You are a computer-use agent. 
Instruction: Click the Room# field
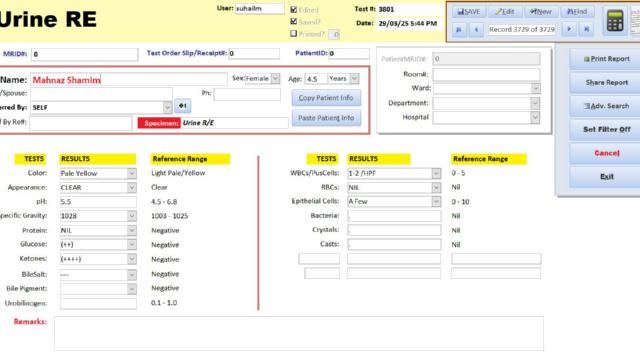(486, 75)
